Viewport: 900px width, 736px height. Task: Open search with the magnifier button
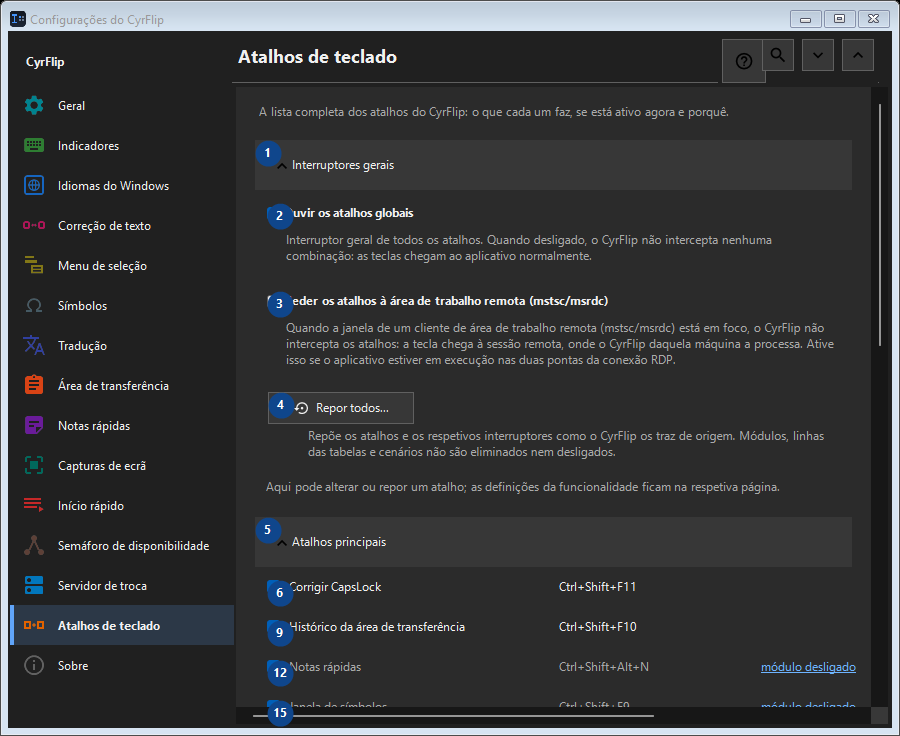(778, 55)
